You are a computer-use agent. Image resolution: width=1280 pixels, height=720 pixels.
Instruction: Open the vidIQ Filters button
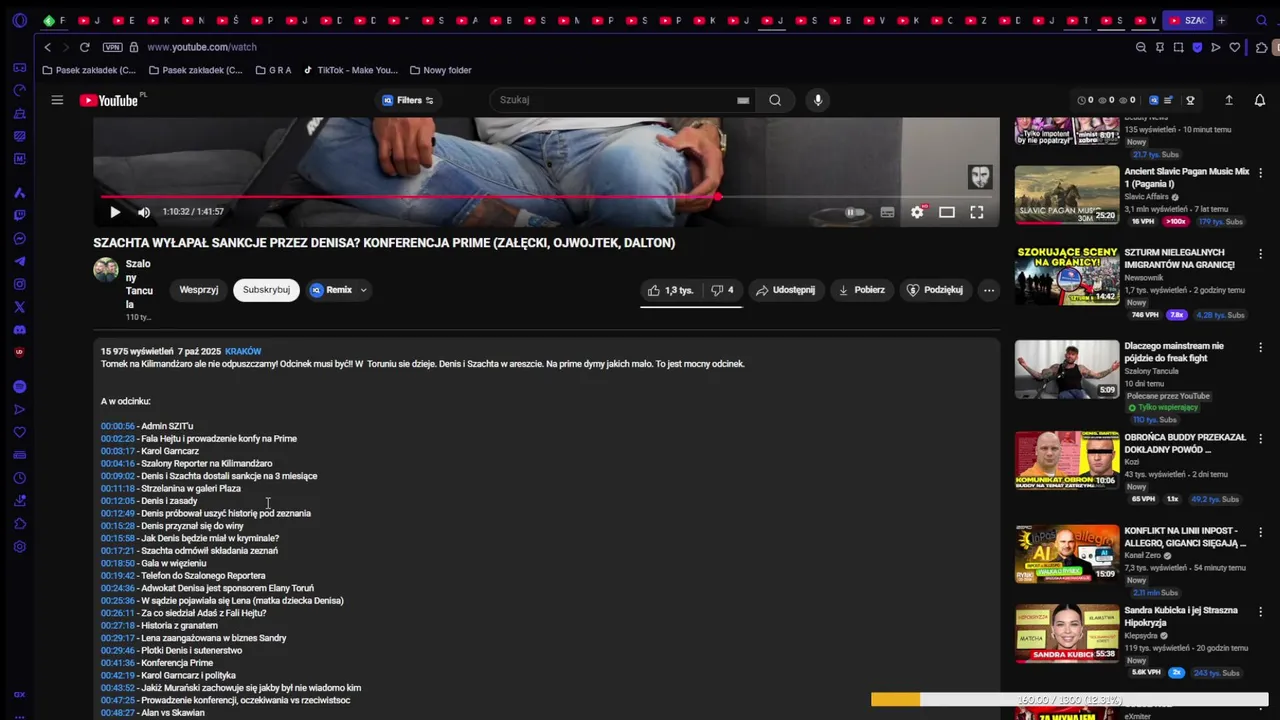[x=408, y=100]
